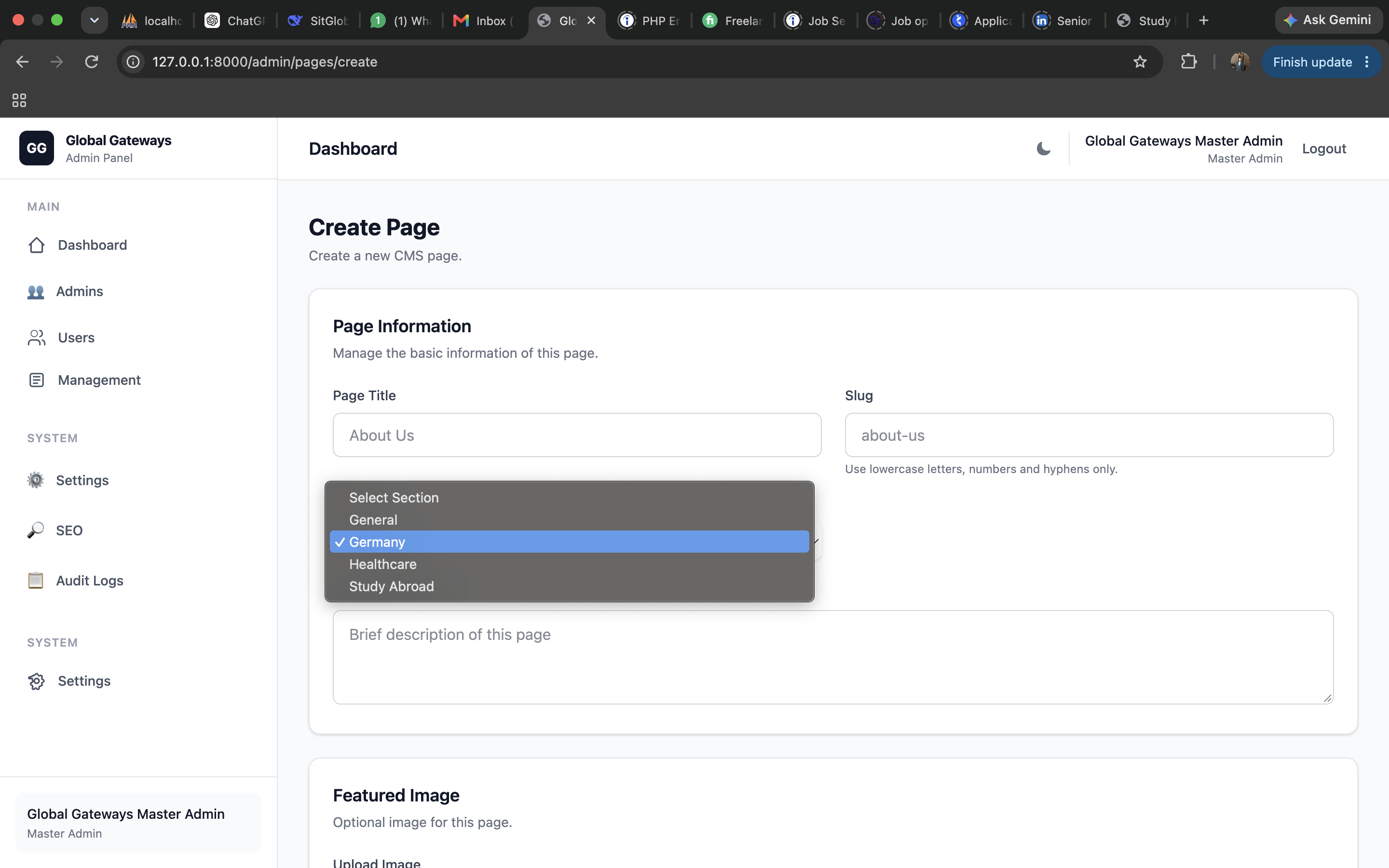Open the apps grid bookmark icon
This screenshot has width=1389, height=868.
(19, 100)
